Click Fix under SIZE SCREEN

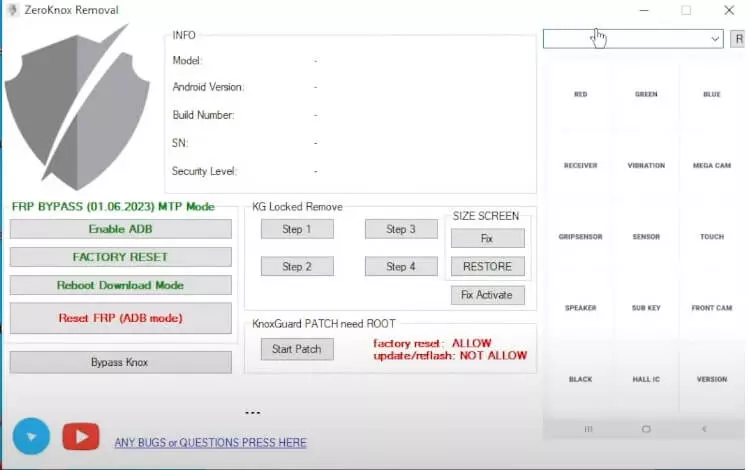click(488, 238)
